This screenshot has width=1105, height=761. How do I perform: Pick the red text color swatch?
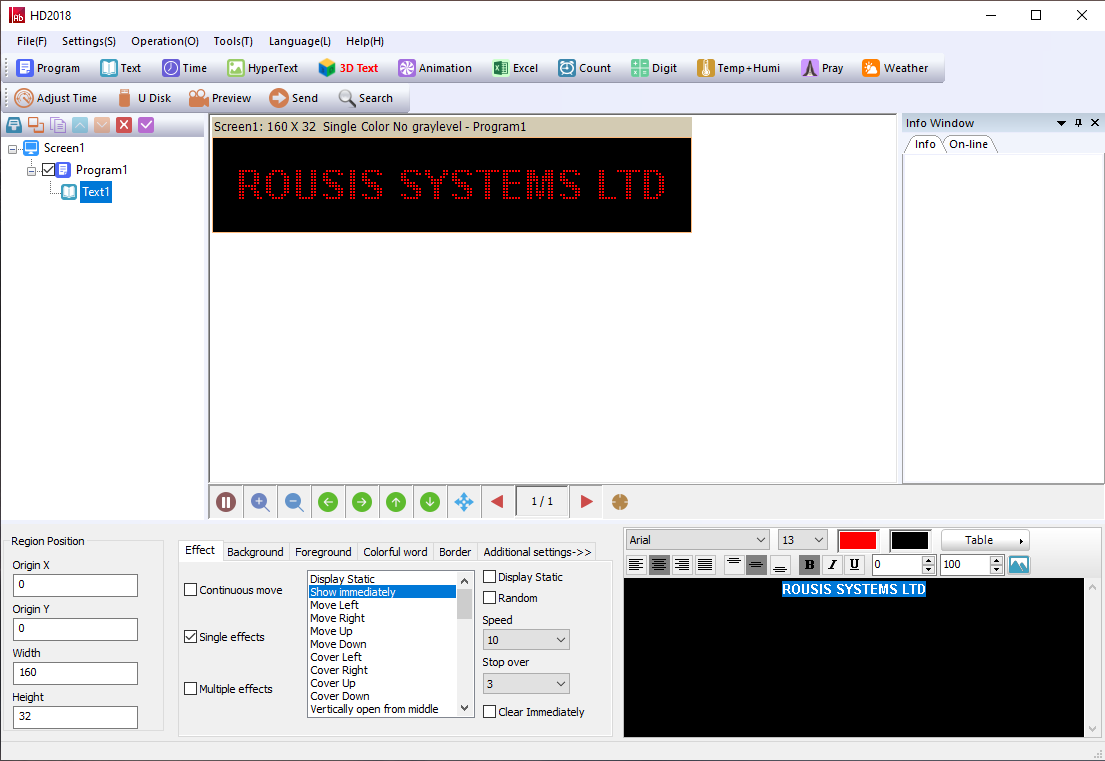click(x=858, y=540)
